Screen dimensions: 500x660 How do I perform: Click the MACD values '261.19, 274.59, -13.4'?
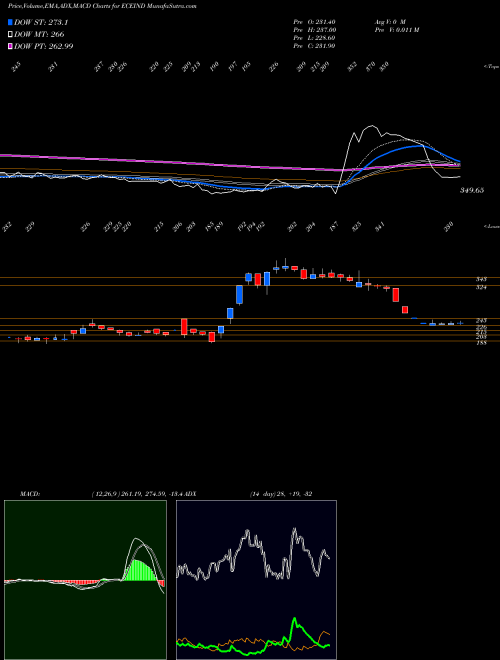153,494
